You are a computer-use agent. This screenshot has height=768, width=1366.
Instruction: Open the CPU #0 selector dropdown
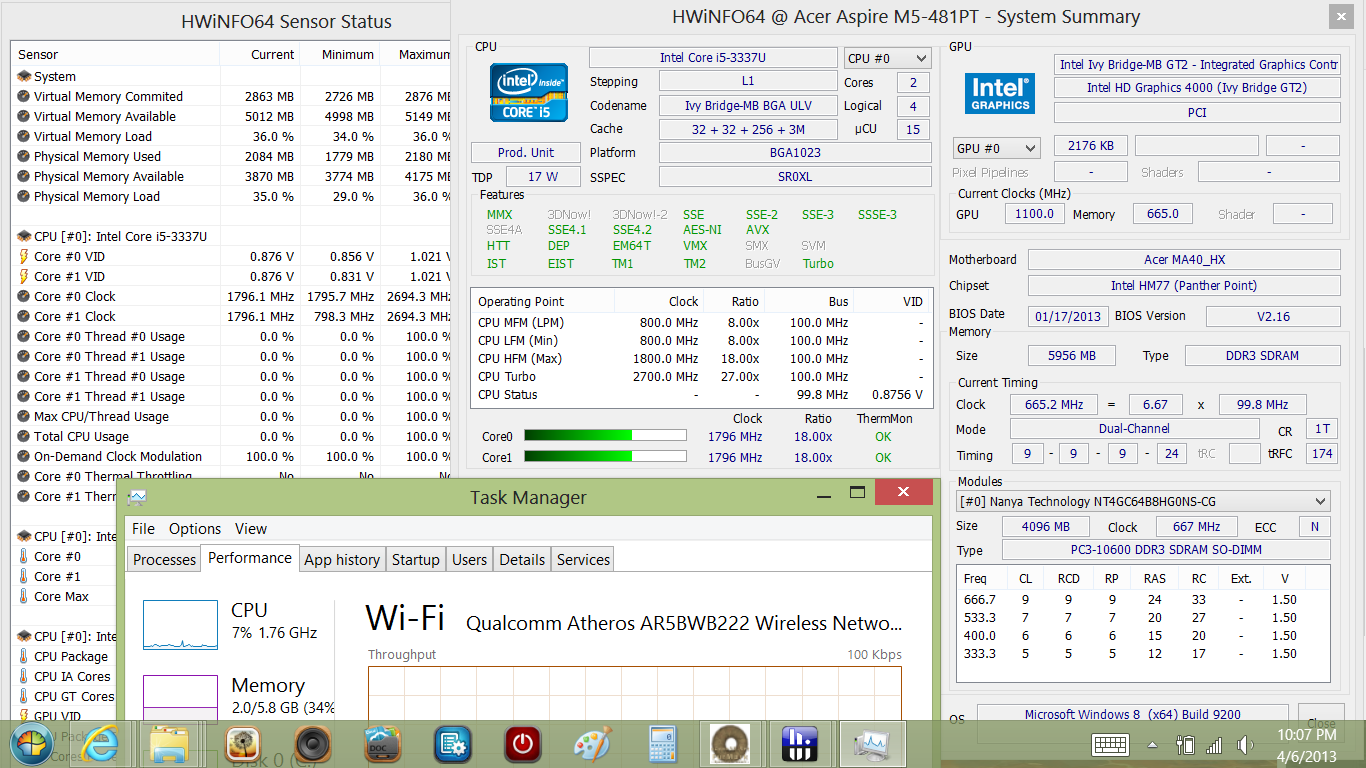[886, 58]
